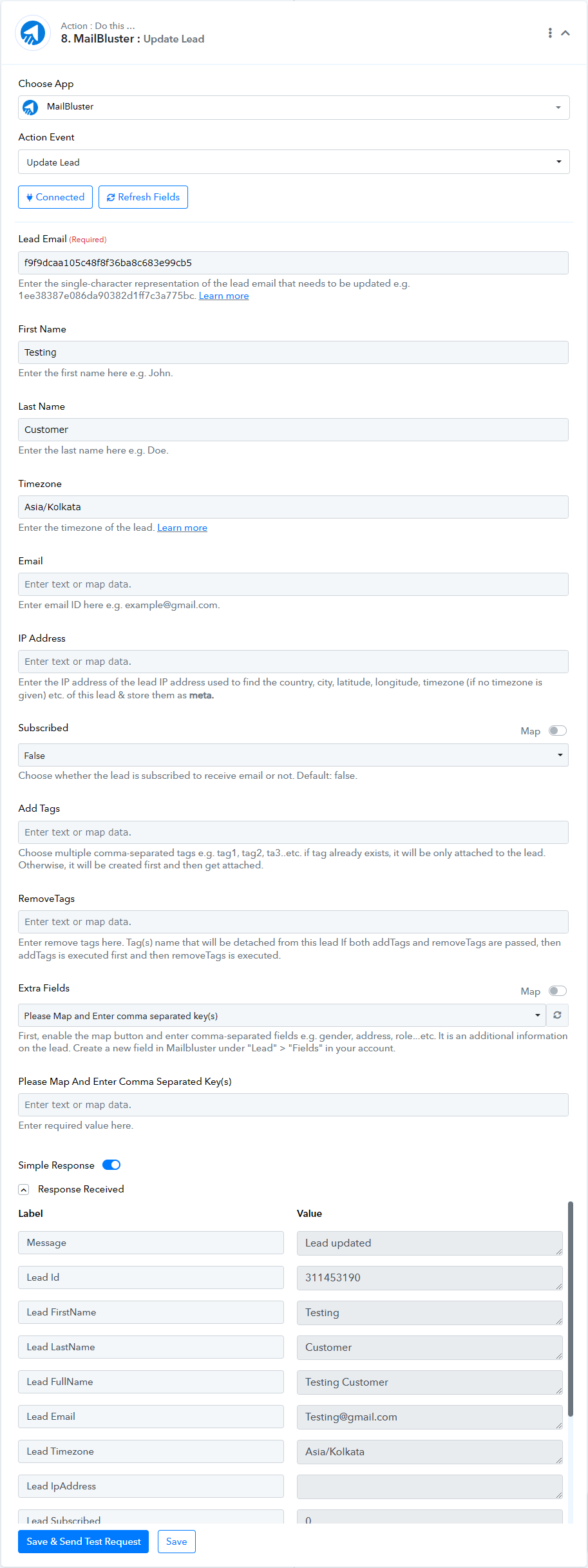The height and width of the screenshot is (1568, 588).
Task: Click the response list scrollbar
Action: 571,1308
